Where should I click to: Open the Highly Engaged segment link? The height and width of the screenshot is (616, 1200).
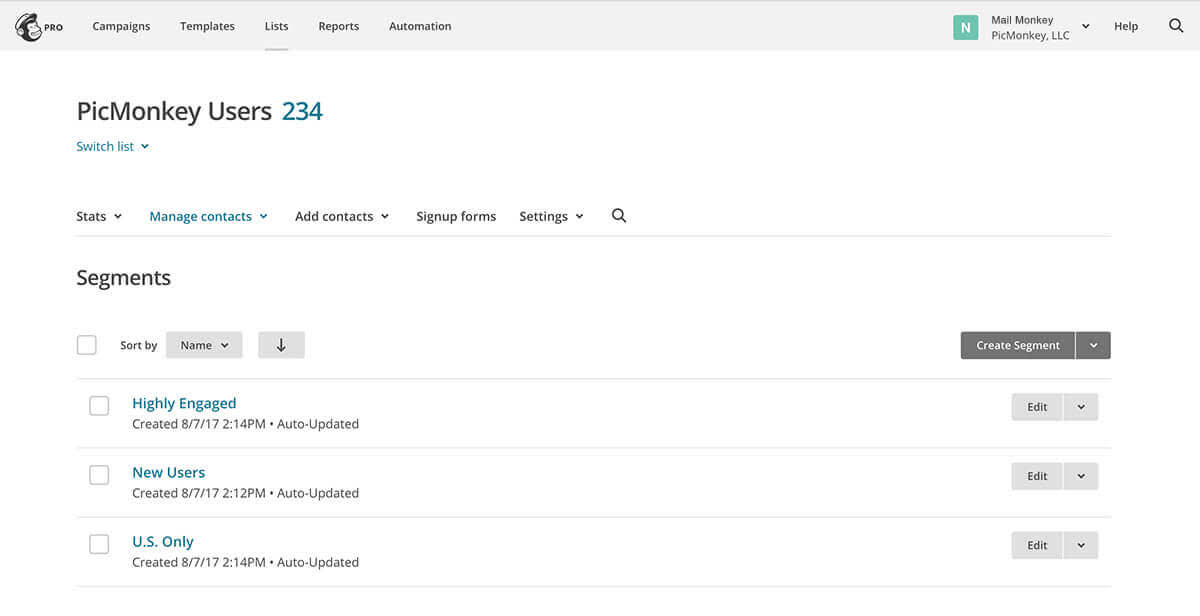184,403
